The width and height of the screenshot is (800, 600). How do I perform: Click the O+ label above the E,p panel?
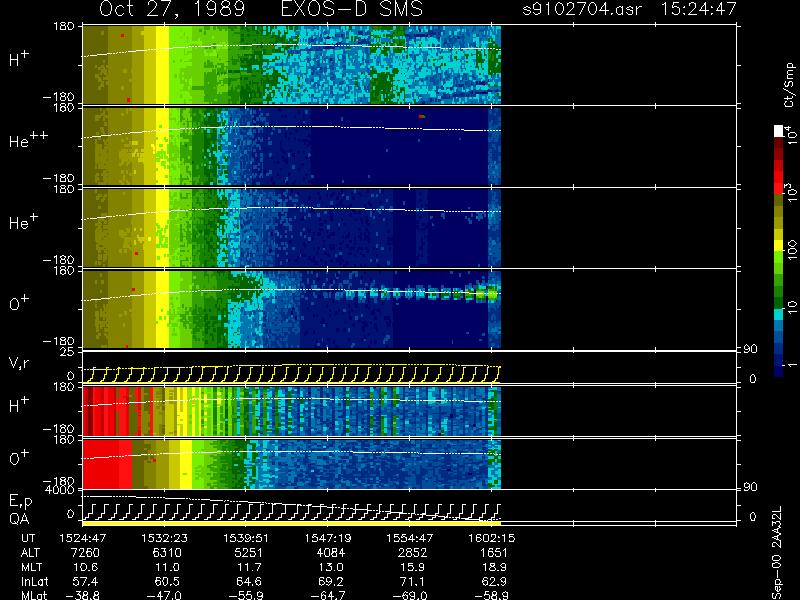coord(19,458)
